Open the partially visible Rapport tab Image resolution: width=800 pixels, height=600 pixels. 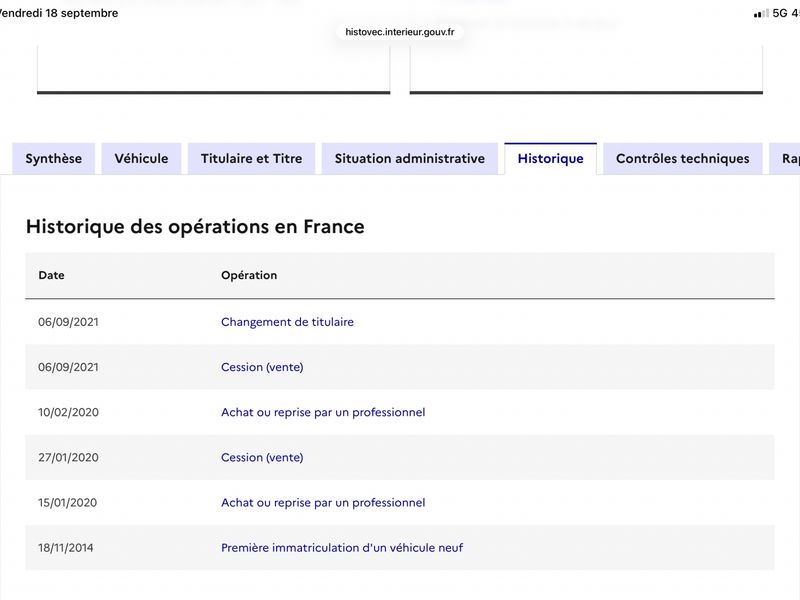[786, 159]
